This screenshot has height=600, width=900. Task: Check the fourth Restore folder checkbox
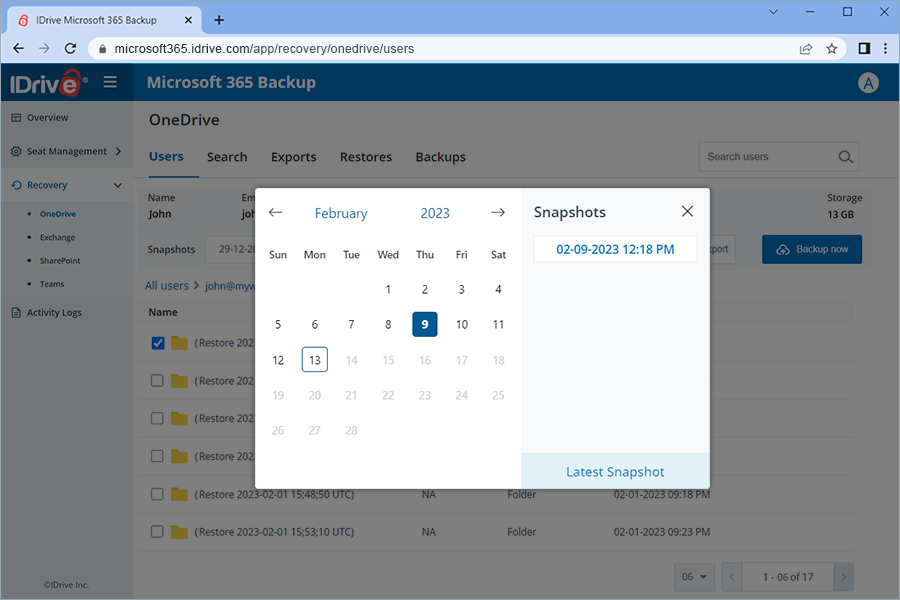tap(157, 456)
